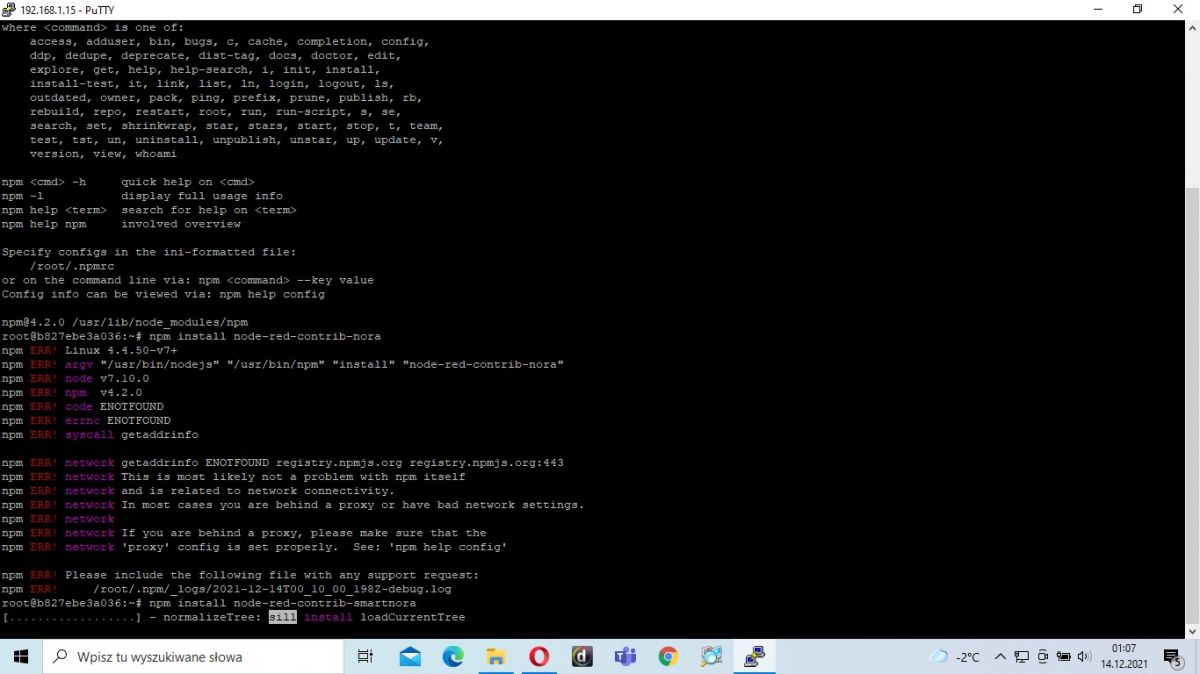
Task: Click the text 'registry.npmjs.org:443'
Action: click(487, 462)
